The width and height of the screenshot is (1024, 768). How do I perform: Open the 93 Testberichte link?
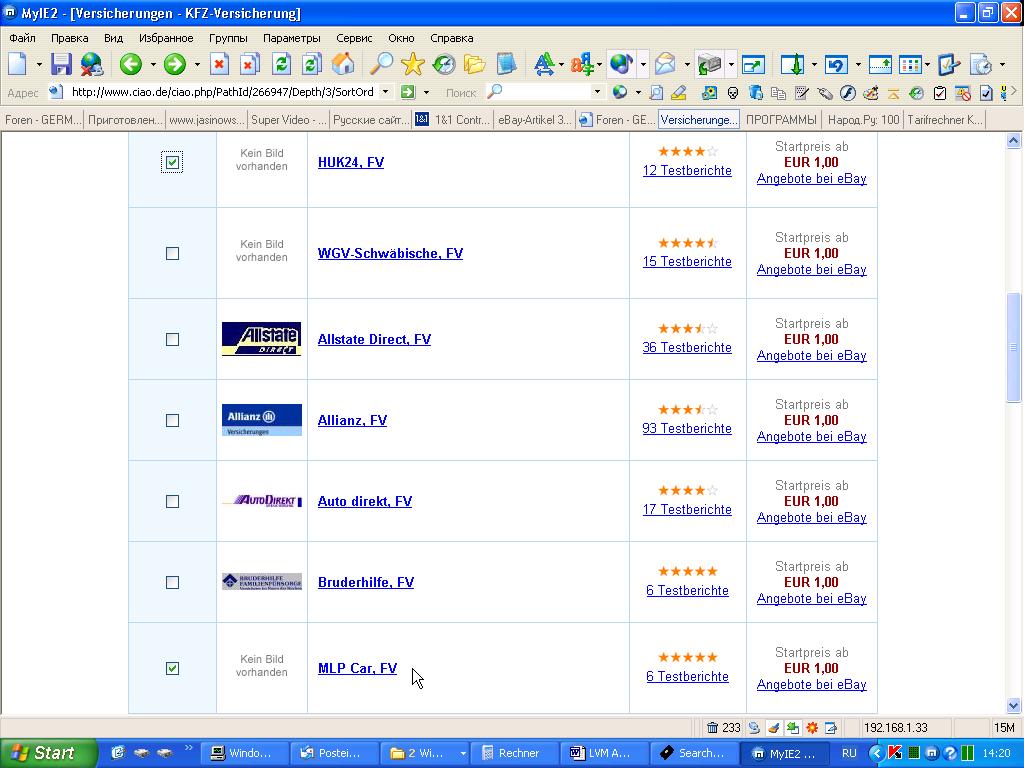pyautogui.click(x=687, y=428)
